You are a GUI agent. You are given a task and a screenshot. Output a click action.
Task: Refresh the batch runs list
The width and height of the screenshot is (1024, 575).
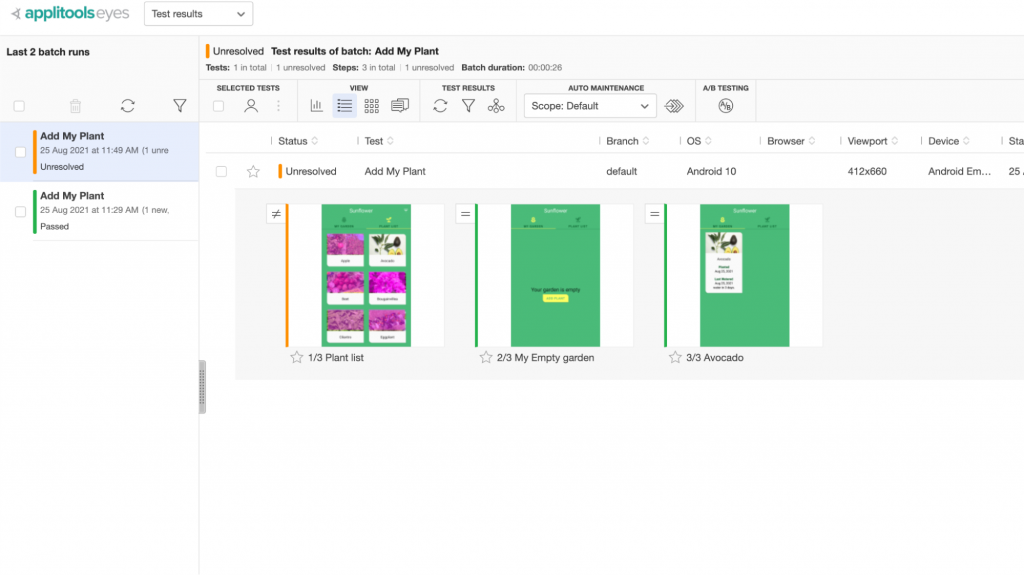(x=127, y=105)
